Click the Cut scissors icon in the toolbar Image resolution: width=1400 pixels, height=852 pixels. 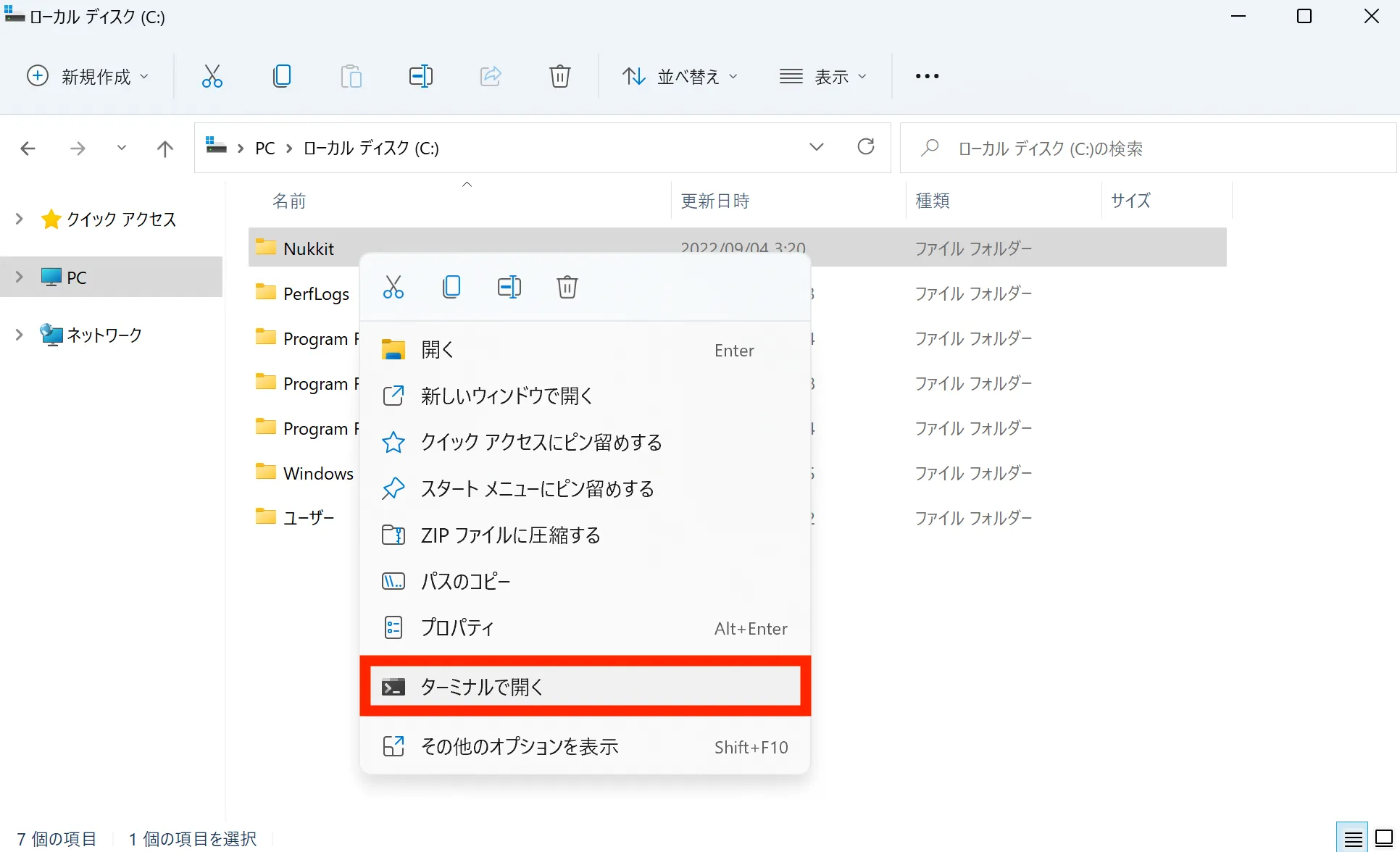click(x=212, y=76)
